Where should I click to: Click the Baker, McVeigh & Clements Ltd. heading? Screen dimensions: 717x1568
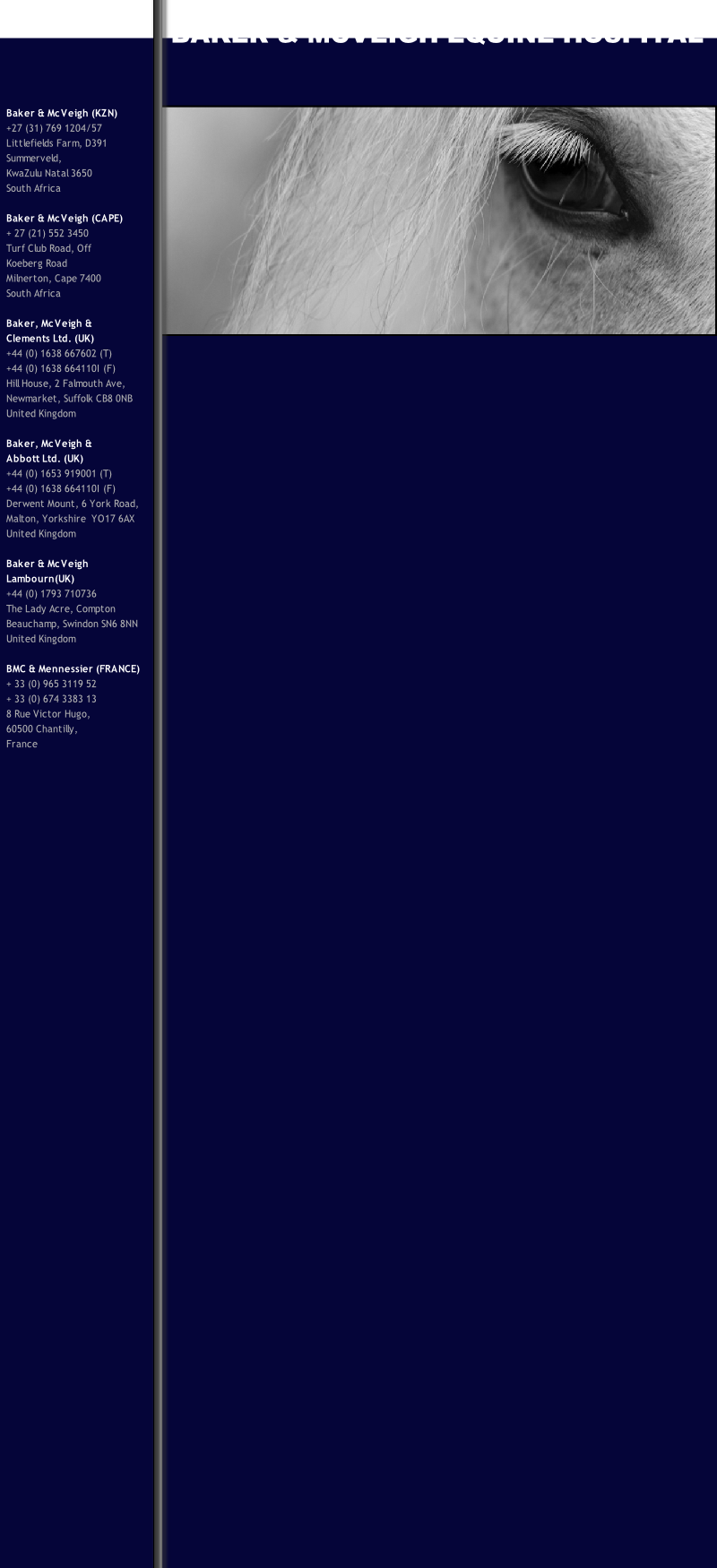coord(49,331)
